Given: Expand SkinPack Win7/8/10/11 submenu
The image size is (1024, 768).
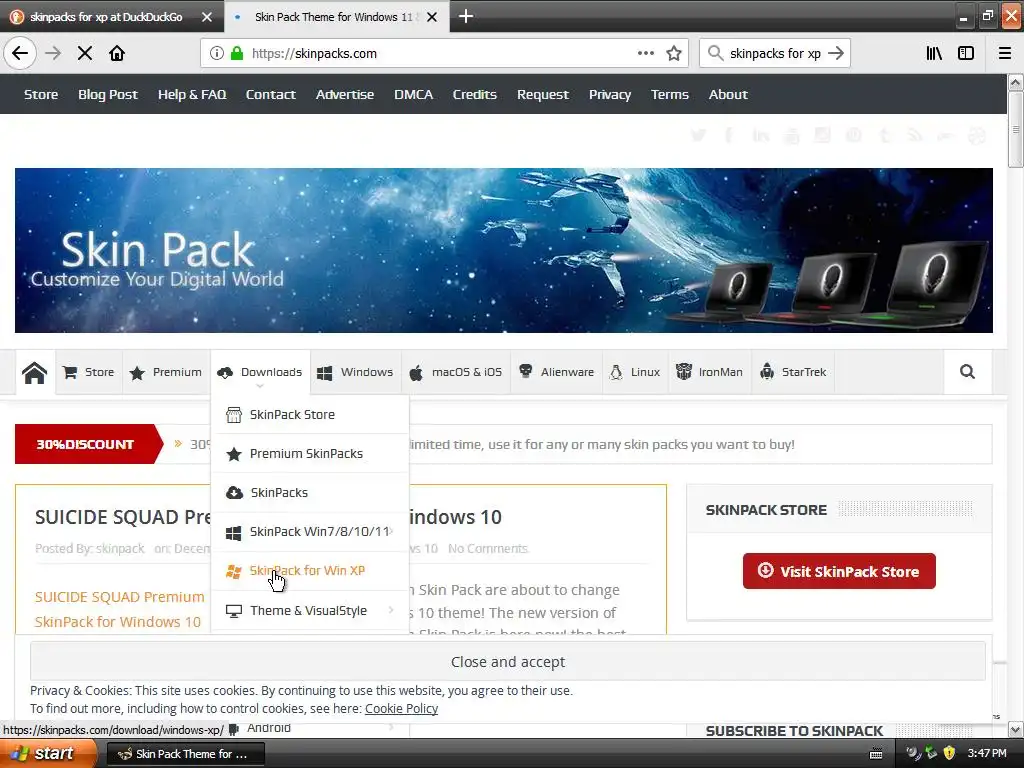Looking at the screenshot, I should pyautogui.click(x=311, y=532).
